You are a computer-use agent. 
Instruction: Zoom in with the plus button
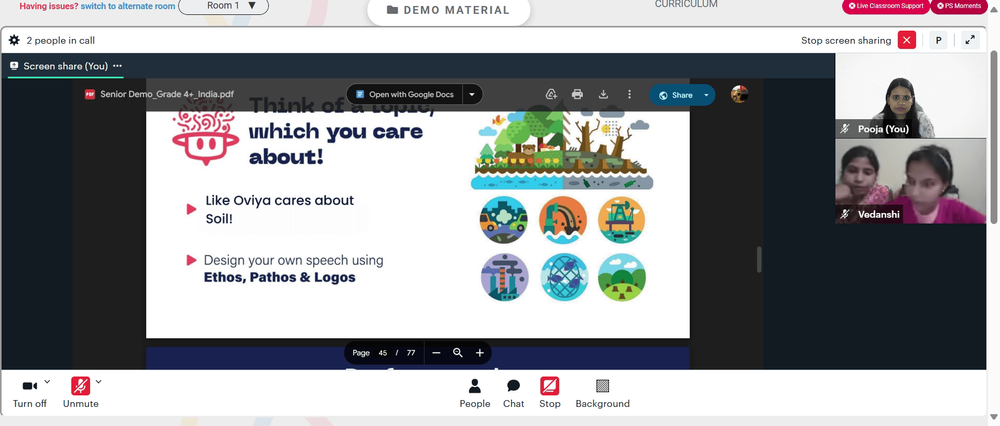[x=480, y=353]
